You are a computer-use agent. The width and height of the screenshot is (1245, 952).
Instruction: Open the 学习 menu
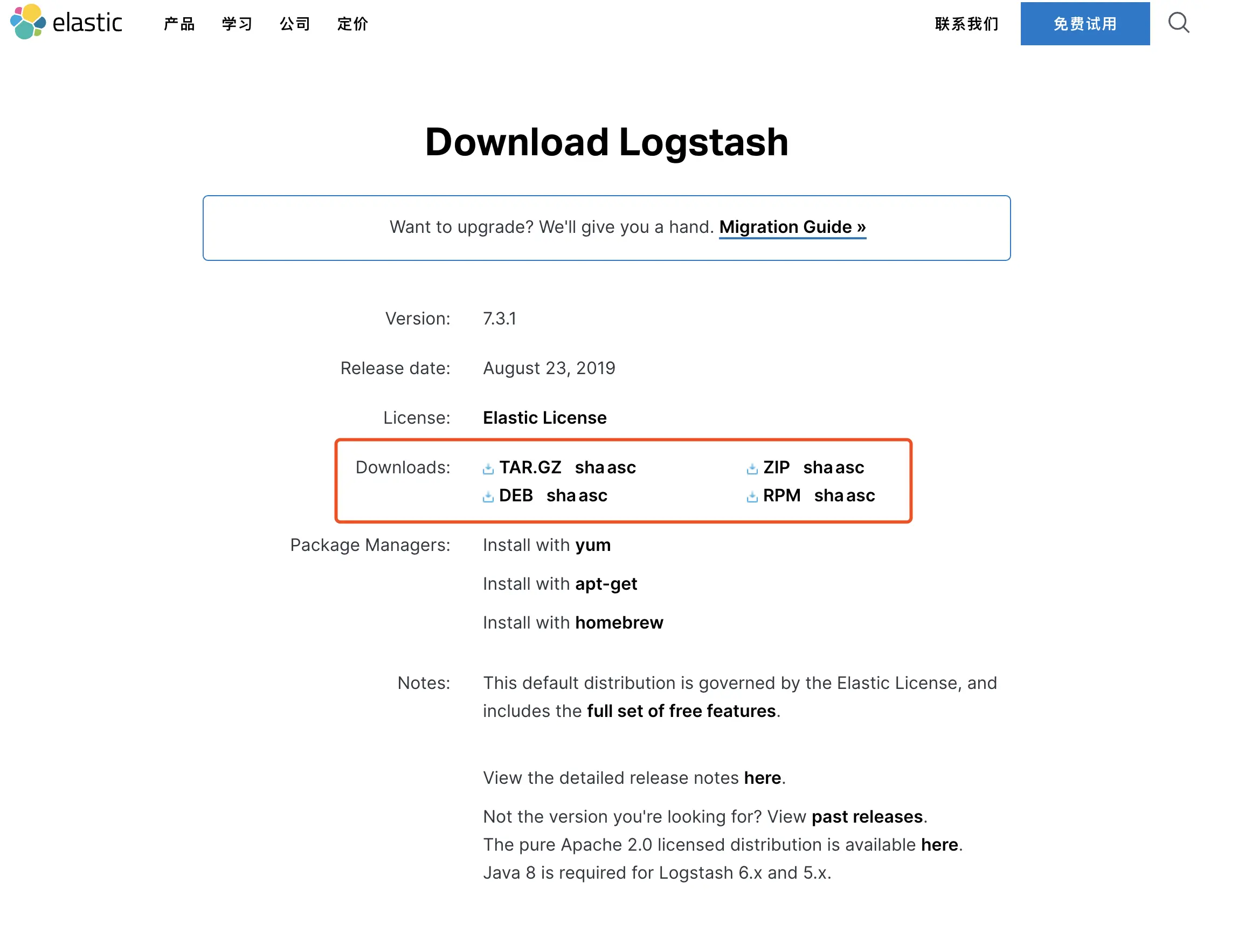237,24
